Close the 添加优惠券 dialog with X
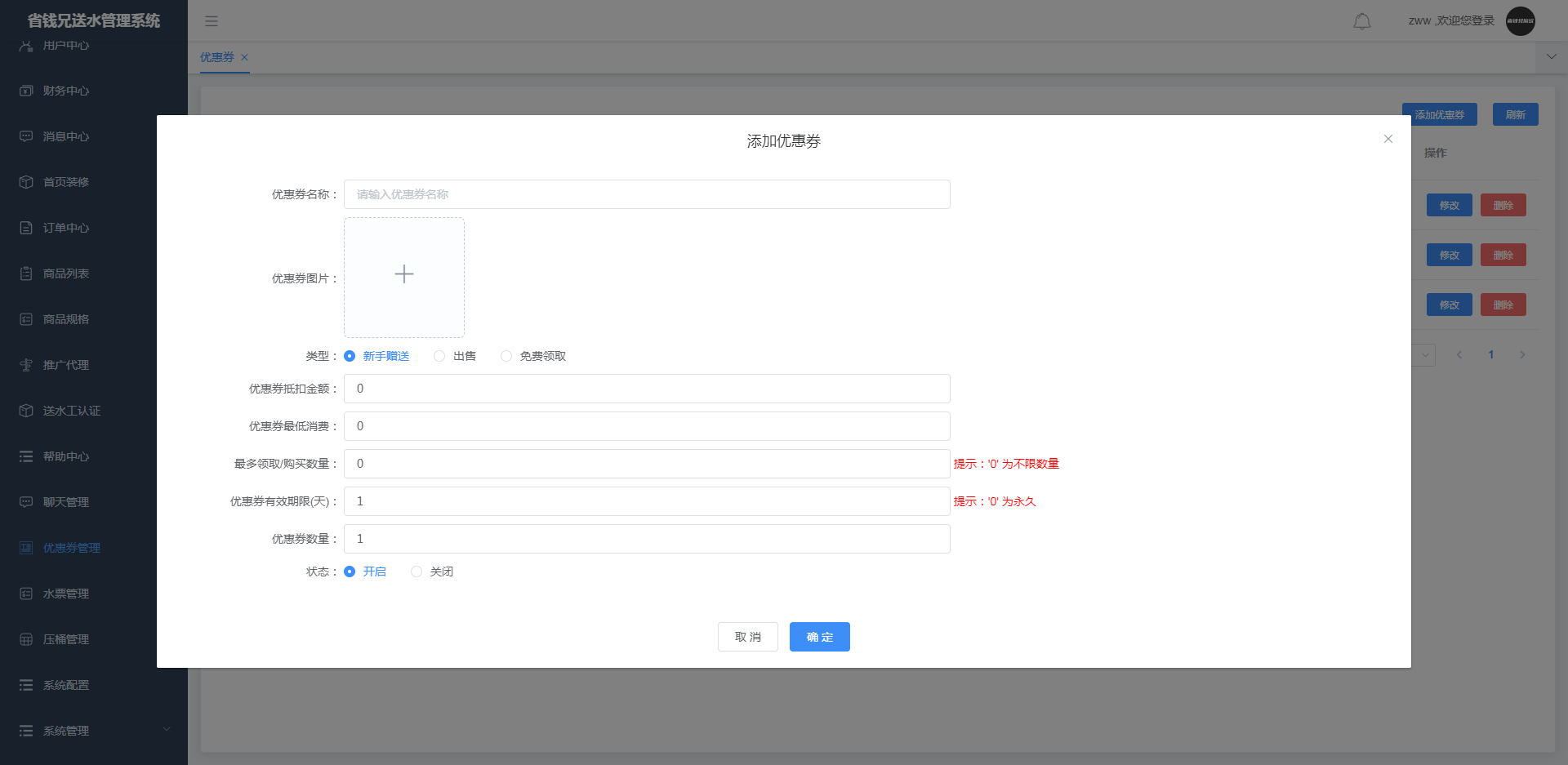 click(x=1388, y=139)
